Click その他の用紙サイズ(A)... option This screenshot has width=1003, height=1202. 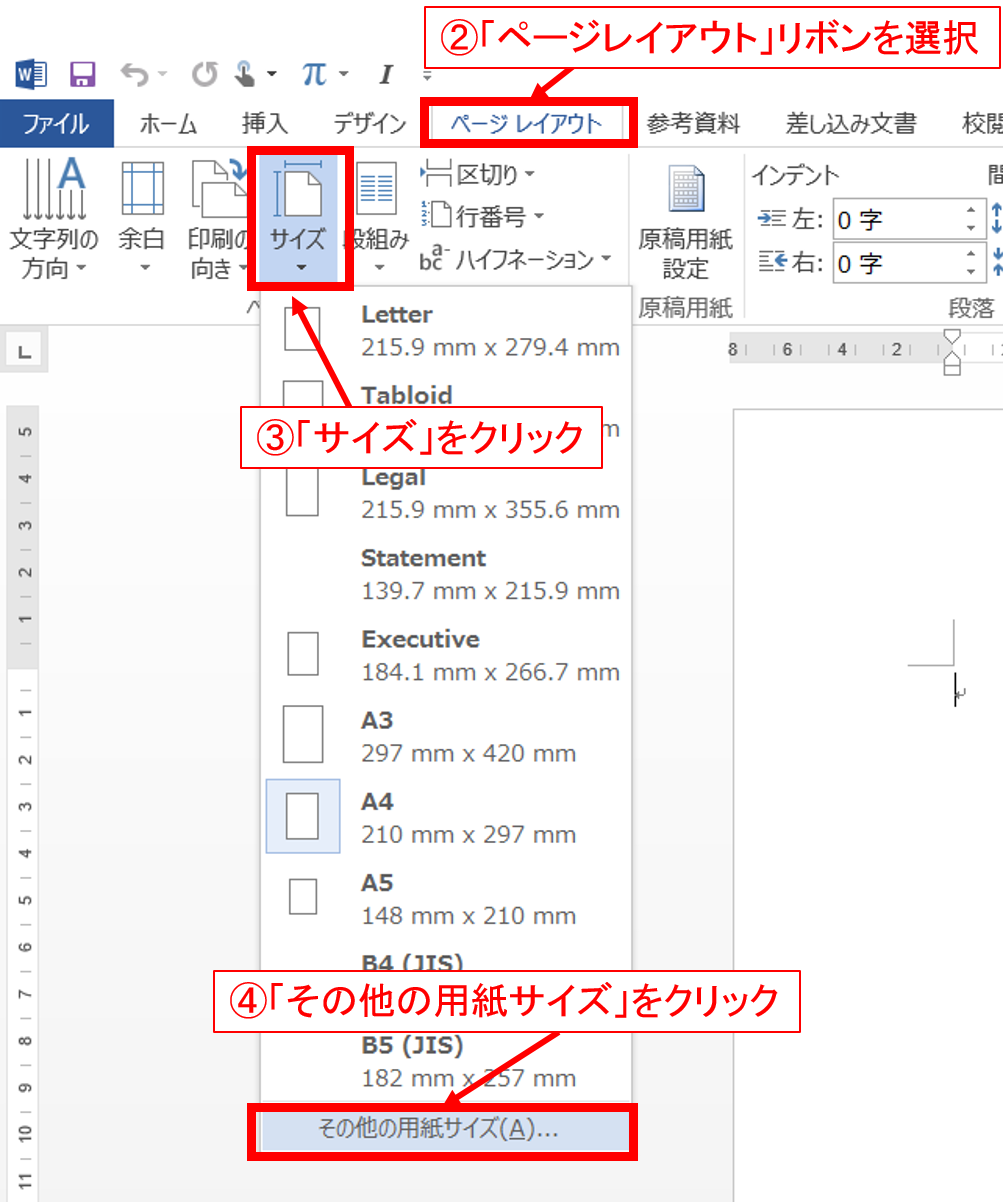click(x=440, y=1129)
